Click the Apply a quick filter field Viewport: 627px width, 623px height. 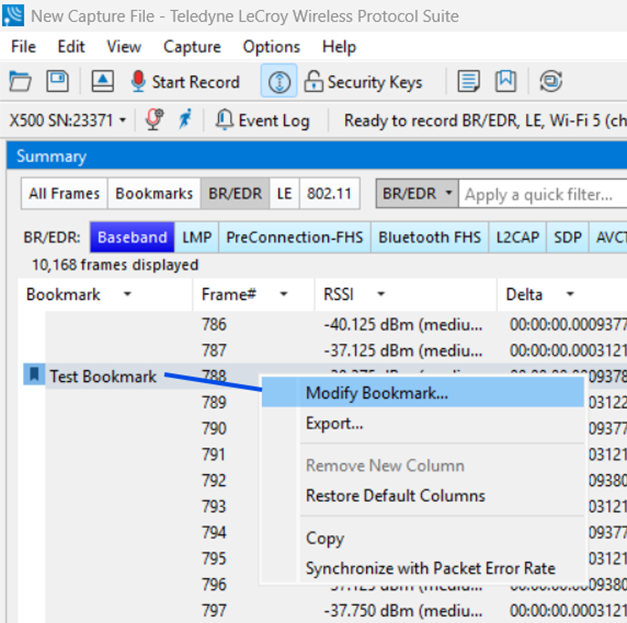coord(543,194)
